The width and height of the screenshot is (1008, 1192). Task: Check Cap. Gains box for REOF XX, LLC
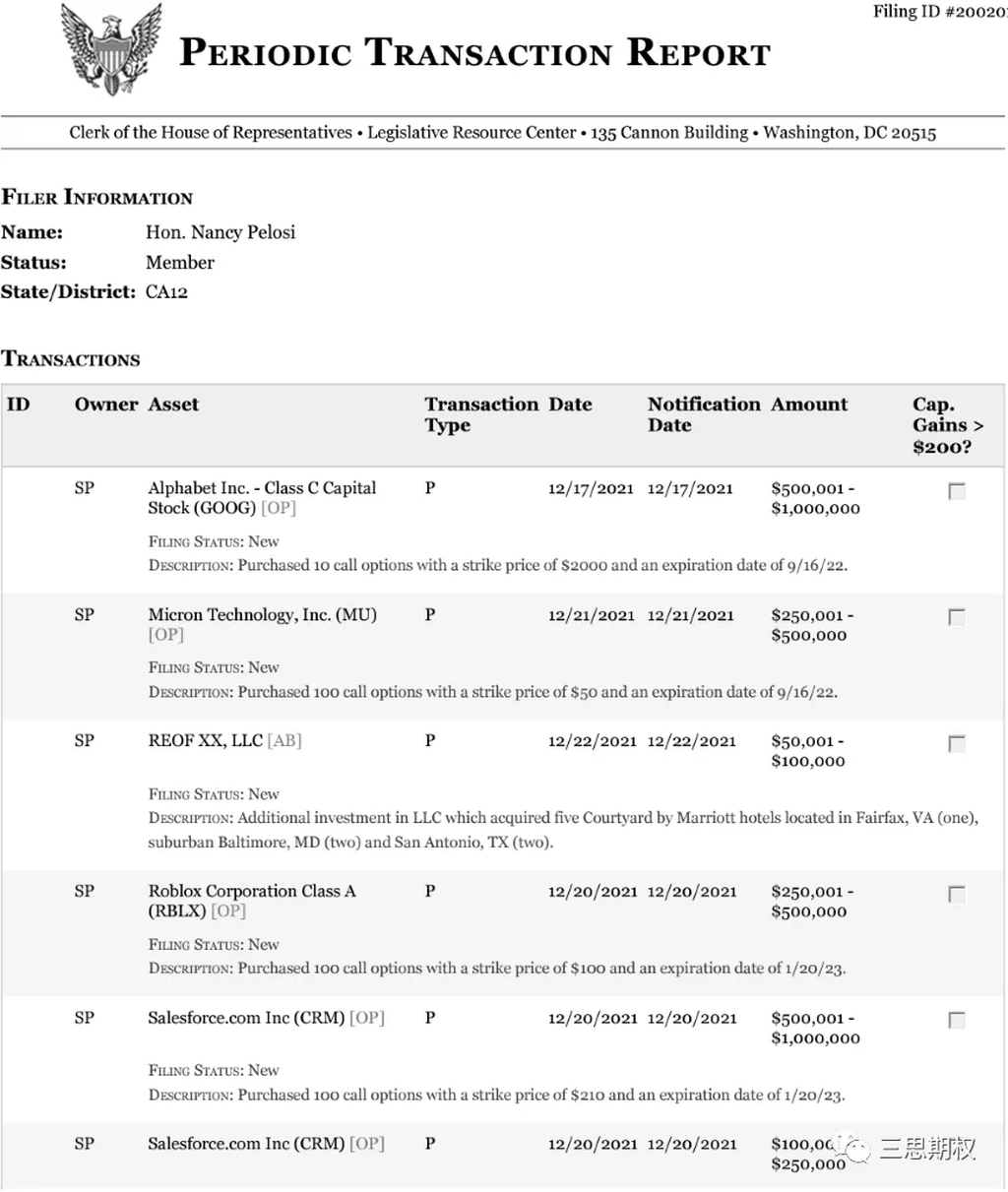956,743
